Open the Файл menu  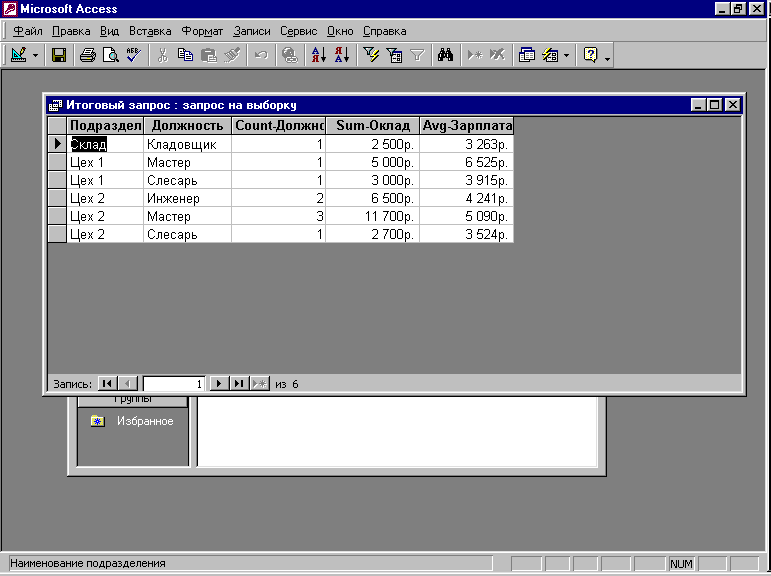pos(28,31)
